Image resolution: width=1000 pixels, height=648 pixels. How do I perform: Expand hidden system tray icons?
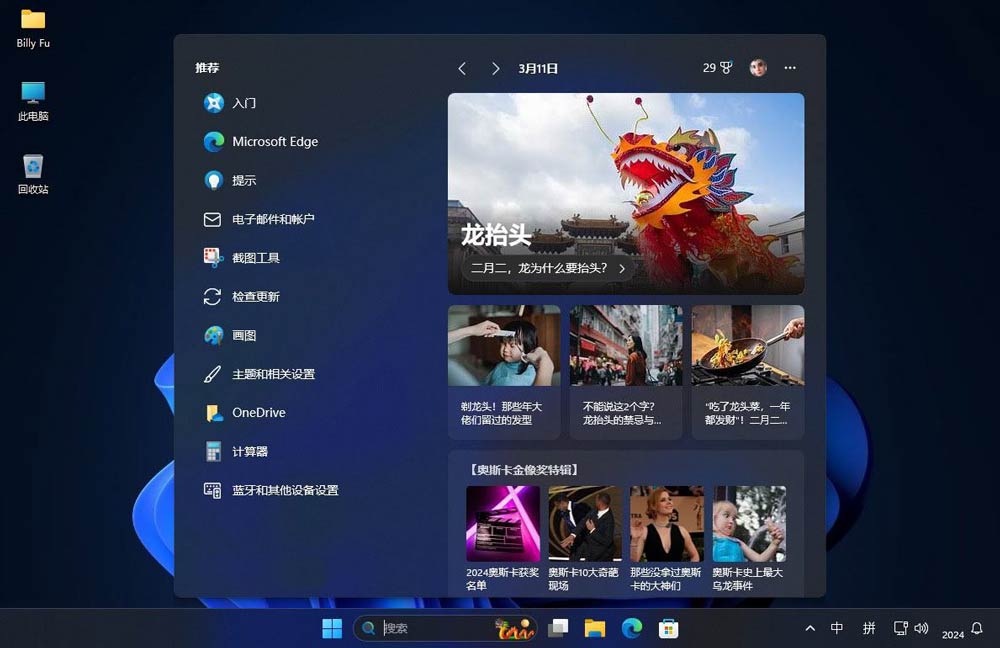[x=809, y=628]
